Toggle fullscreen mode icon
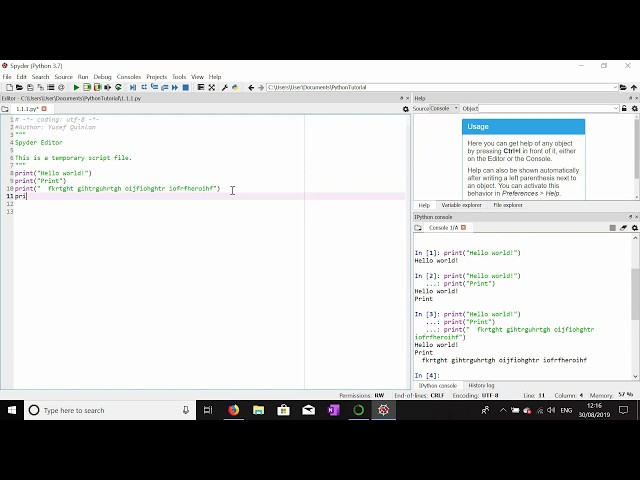The height and width of the screenshot is (480, 640). [x=211, y=87]
